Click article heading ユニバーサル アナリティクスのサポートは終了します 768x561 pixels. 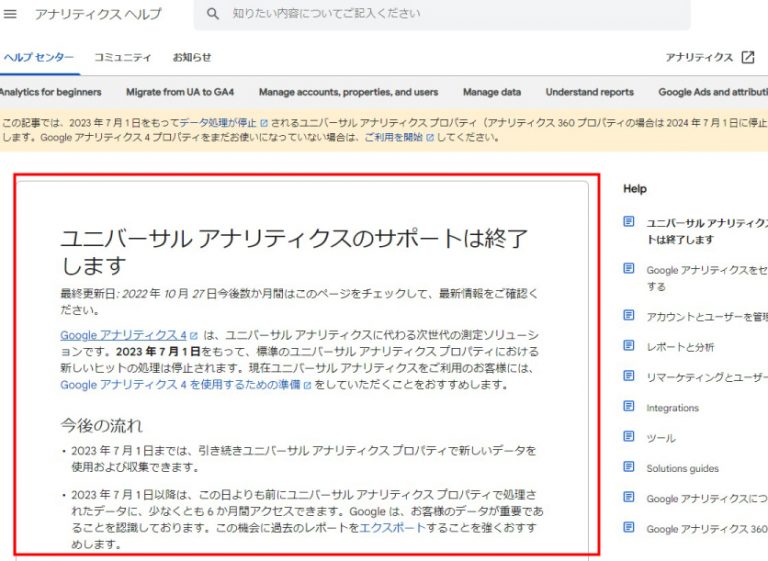tap(294, 252)
